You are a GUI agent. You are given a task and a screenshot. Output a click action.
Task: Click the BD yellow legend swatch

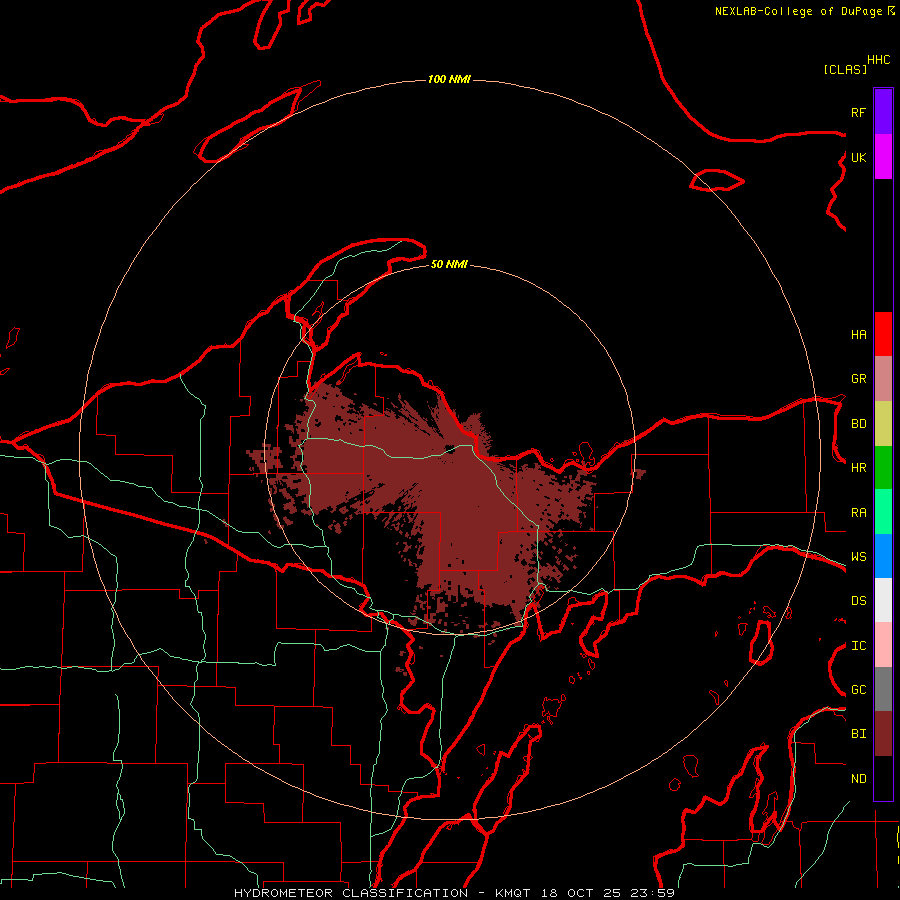tap(883, 424)
